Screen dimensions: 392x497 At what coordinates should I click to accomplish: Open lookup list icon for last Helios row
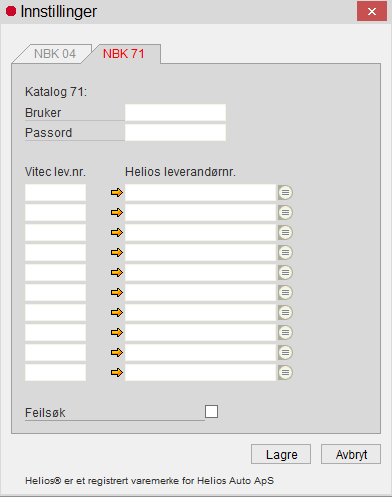pos(285,372)
